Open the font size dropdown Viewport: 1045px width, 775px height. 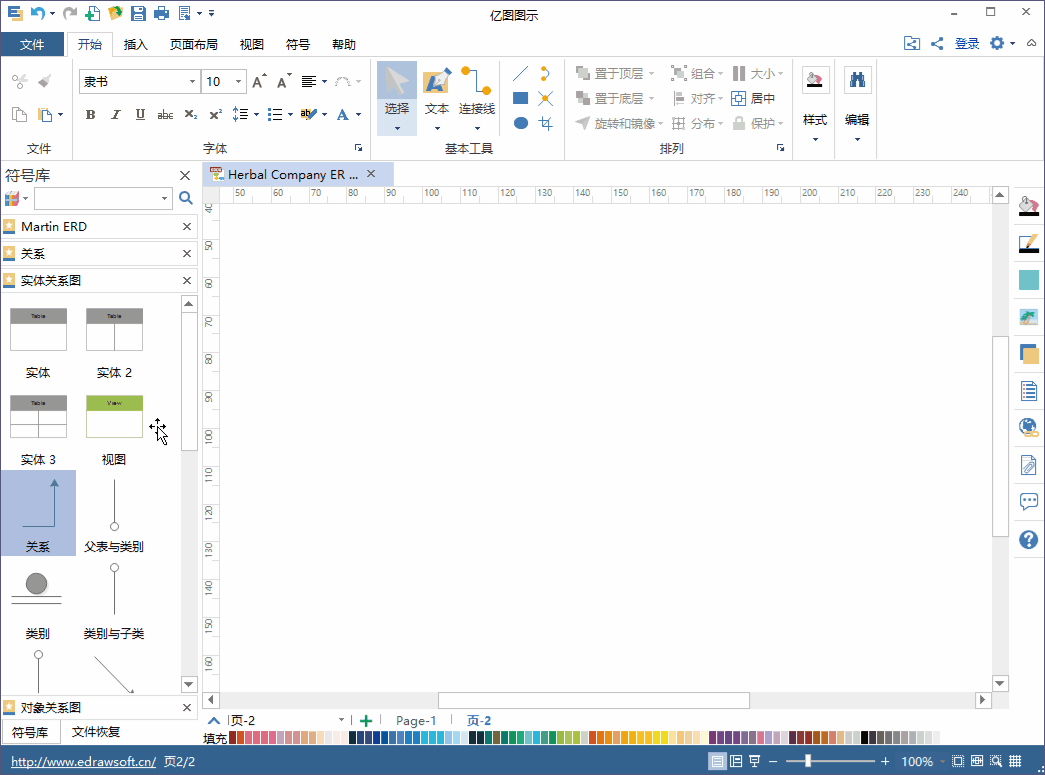tap(238, 81)
